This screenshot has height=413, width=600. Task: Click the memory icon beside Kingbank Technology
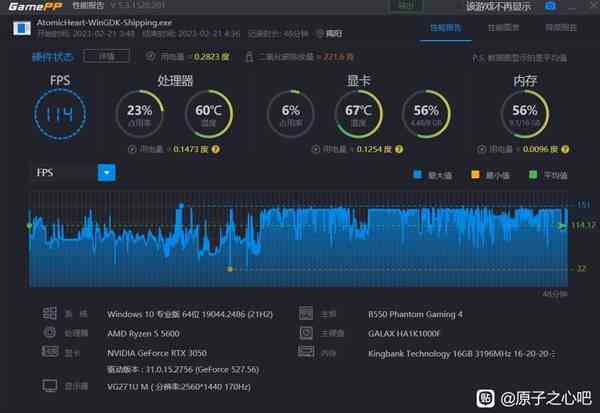tap(306, 351)
